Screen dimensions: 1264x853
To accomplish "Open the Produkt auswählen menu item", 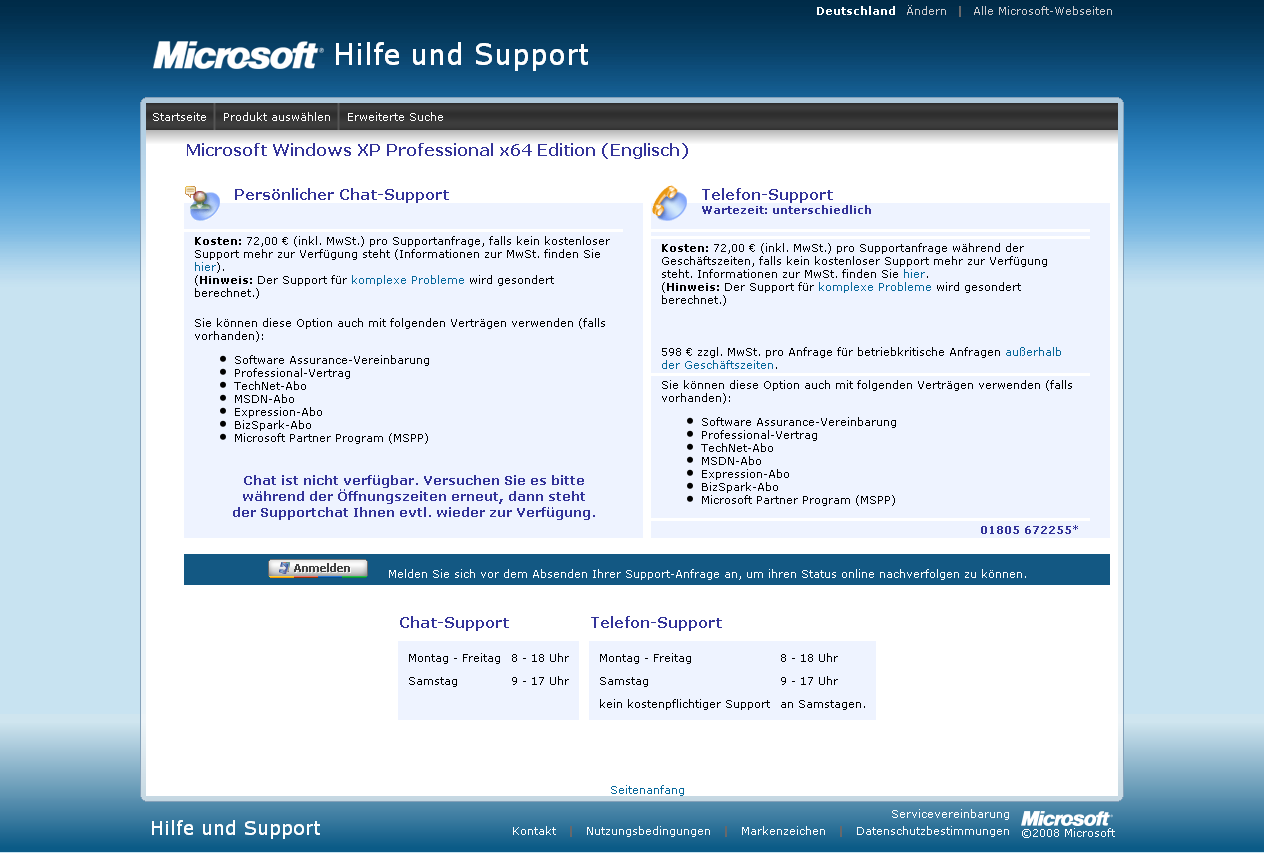I will click(x=277, y=117).
